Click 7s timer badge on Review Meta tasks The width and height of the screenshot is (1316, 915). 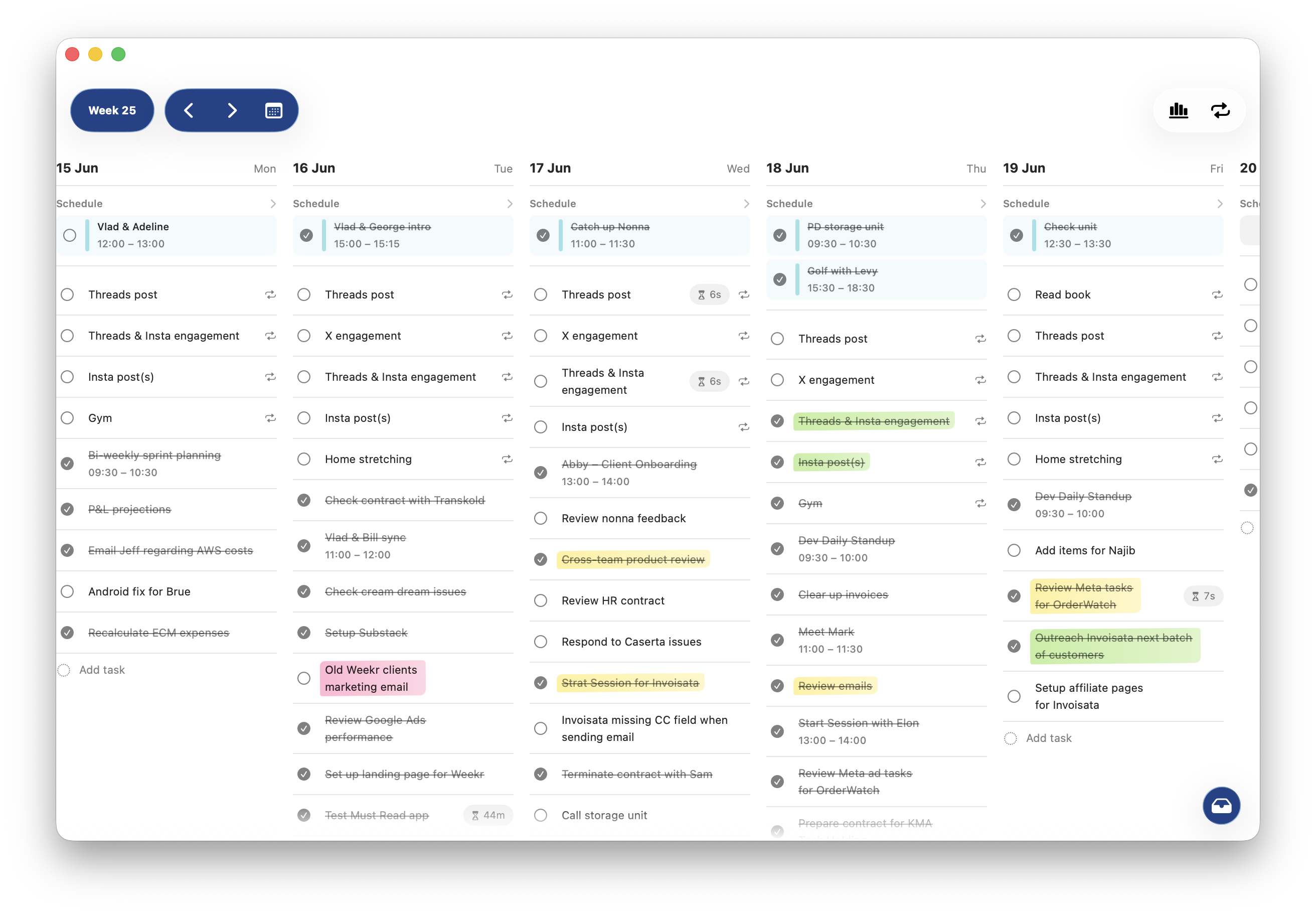[x=1203, y=596]
